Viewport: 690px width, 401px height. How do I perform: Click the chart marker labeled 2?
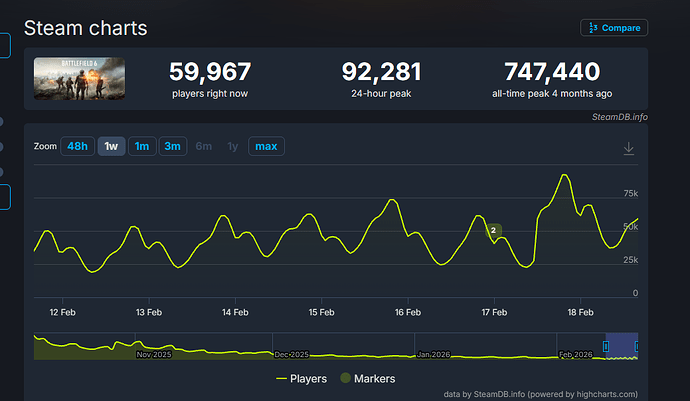click(x=493, y=230)
